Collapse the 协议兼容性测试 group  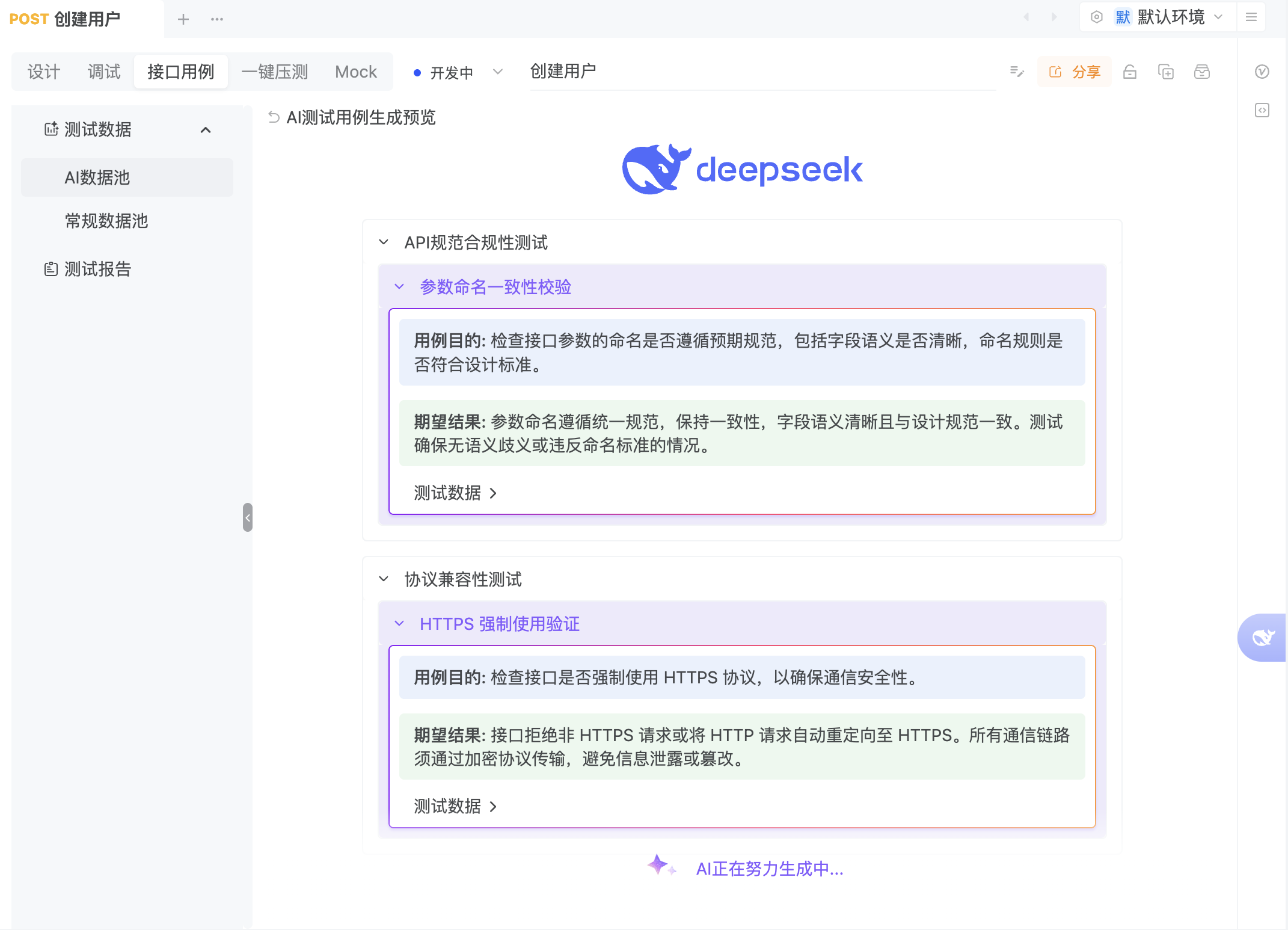[x=384, y=579]
